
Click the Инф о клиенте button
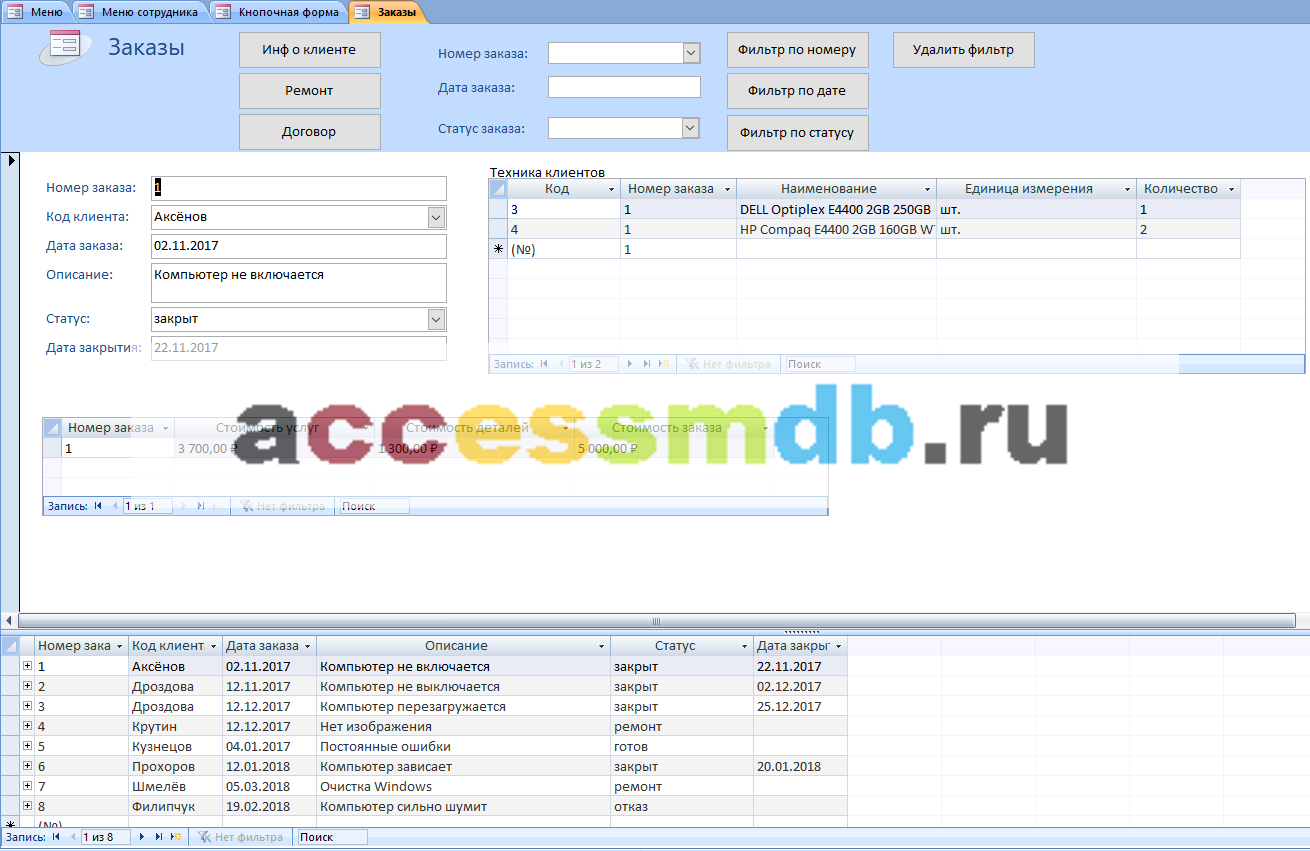[310, 50]
